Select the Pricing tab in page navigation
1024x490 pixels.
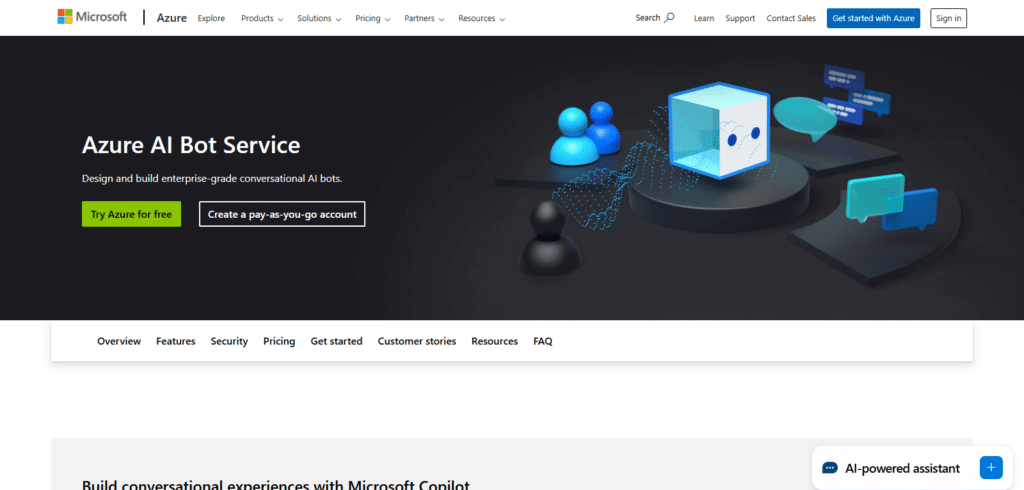[279, 341]
